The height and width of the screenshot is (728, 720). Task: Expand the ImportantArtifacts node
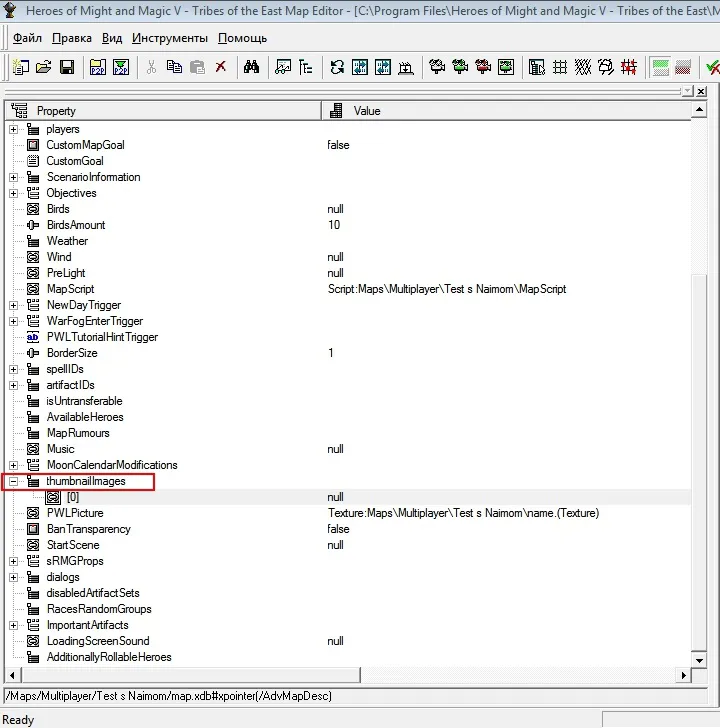coord(13,625)
